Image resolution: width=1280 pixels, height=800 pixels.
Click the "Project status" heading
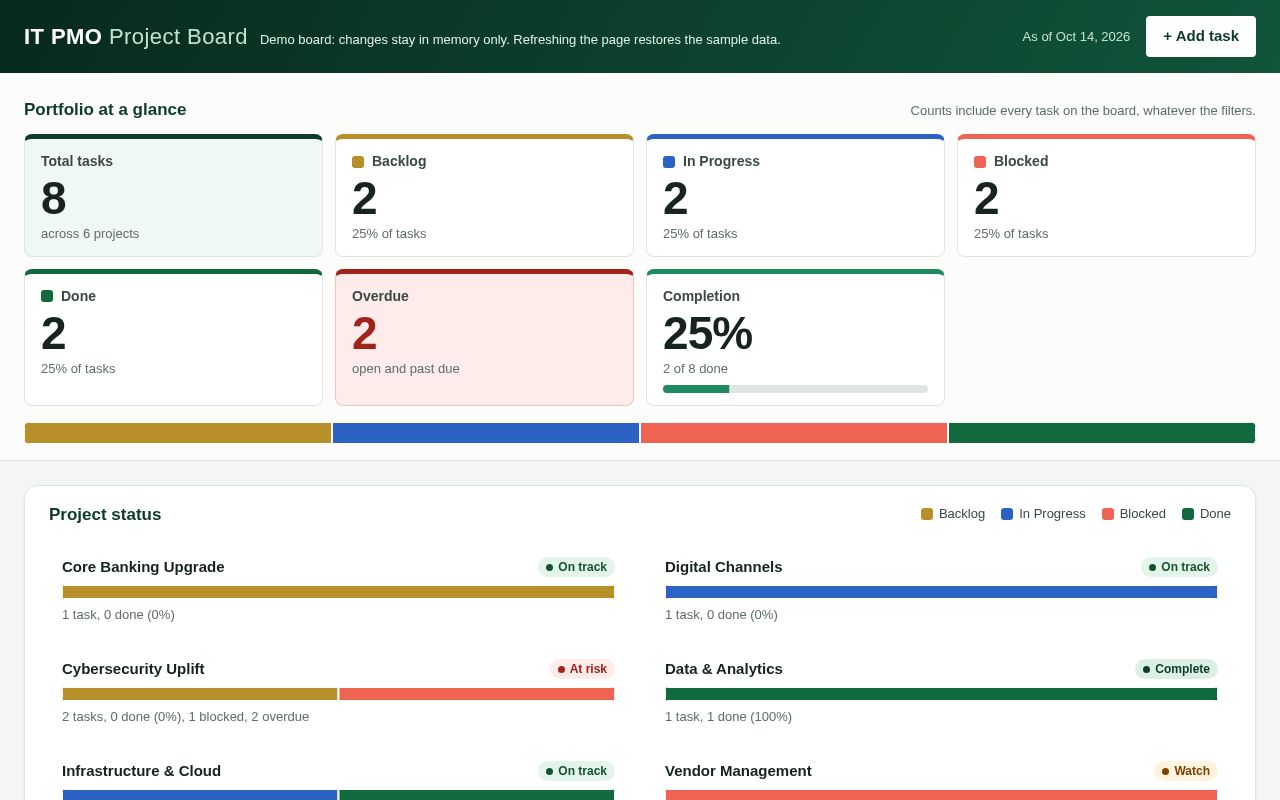[x=105, y=515]
